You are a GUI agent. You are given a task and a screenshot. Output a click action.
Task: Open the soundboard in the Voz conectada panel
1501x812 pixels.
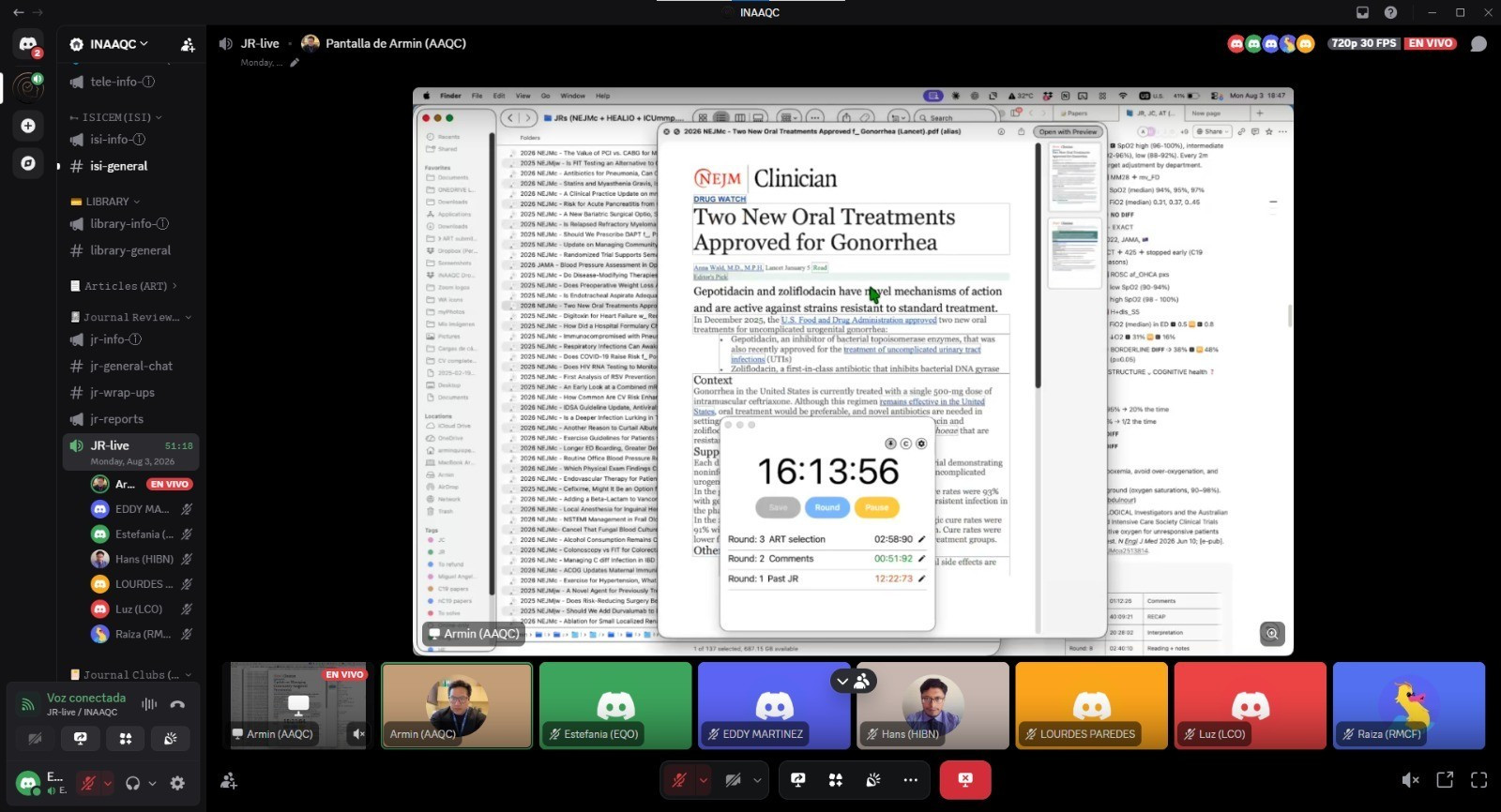171,739
